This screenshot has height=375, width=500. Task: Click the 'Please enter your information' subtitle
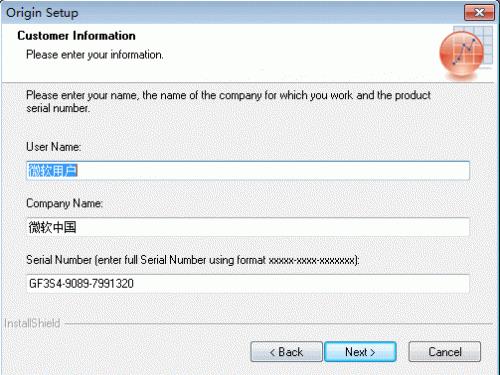tap(95, 54)
